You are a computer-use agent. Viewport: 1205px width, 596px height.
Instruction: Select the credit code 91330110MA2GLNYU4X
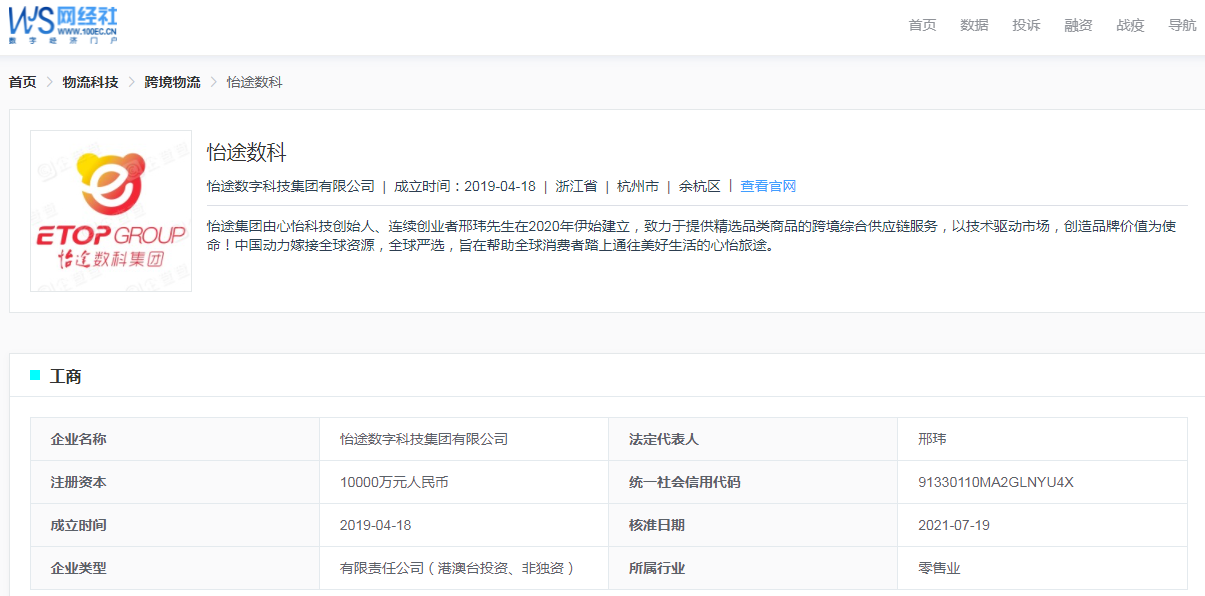(995, 482)
